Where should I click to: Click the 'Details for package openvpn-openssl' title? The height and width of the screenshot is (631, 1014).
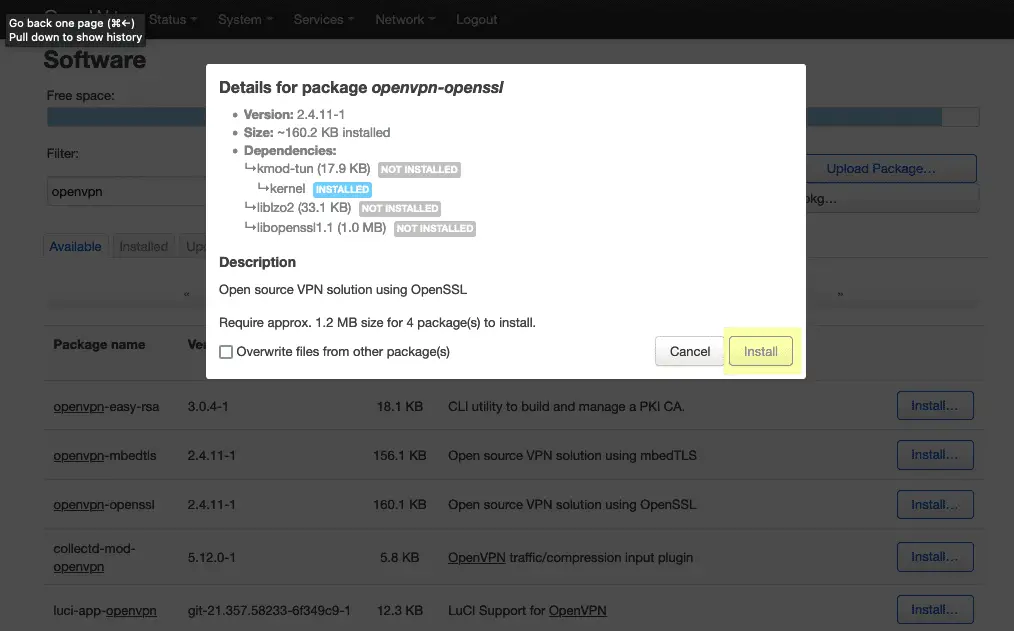(x=361, y=87)
